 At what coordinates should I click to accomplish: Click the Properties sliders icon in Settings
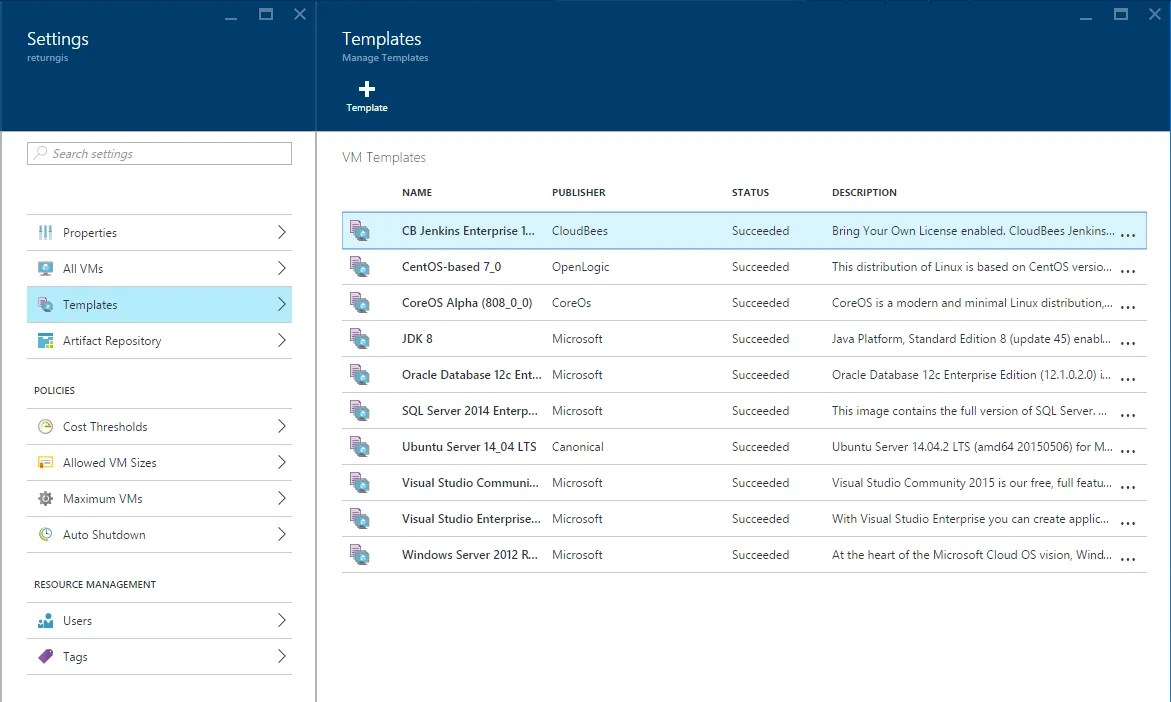click(x=46, y=232)
